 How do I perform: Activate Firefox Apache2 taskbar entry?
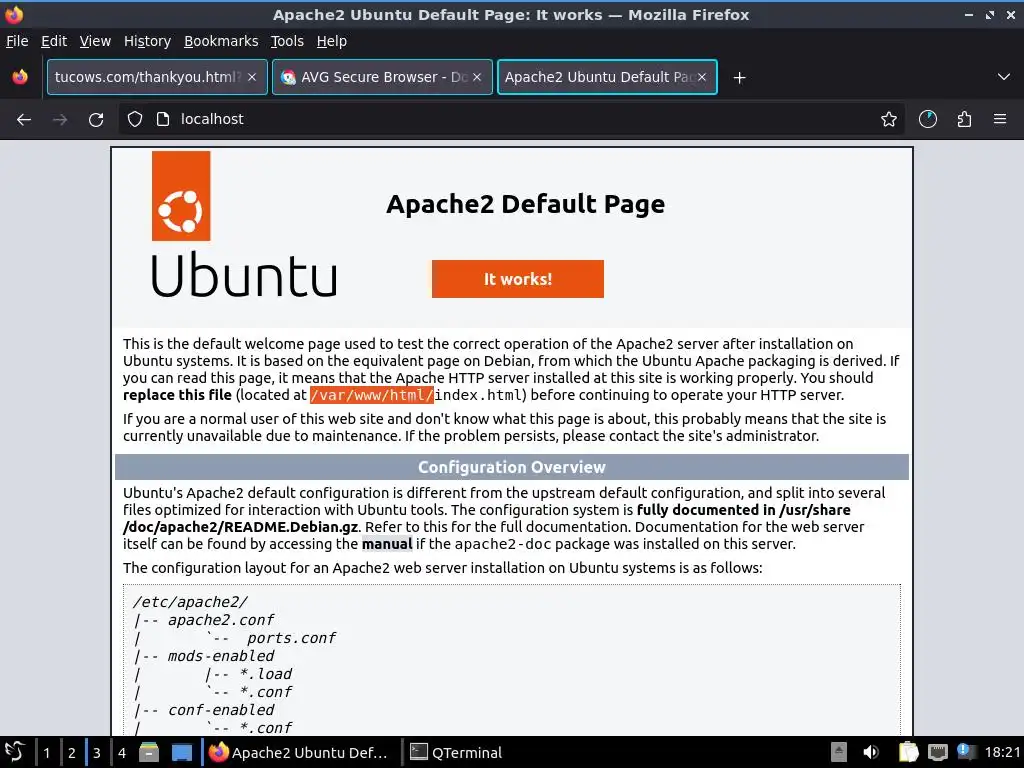[299, 752]
